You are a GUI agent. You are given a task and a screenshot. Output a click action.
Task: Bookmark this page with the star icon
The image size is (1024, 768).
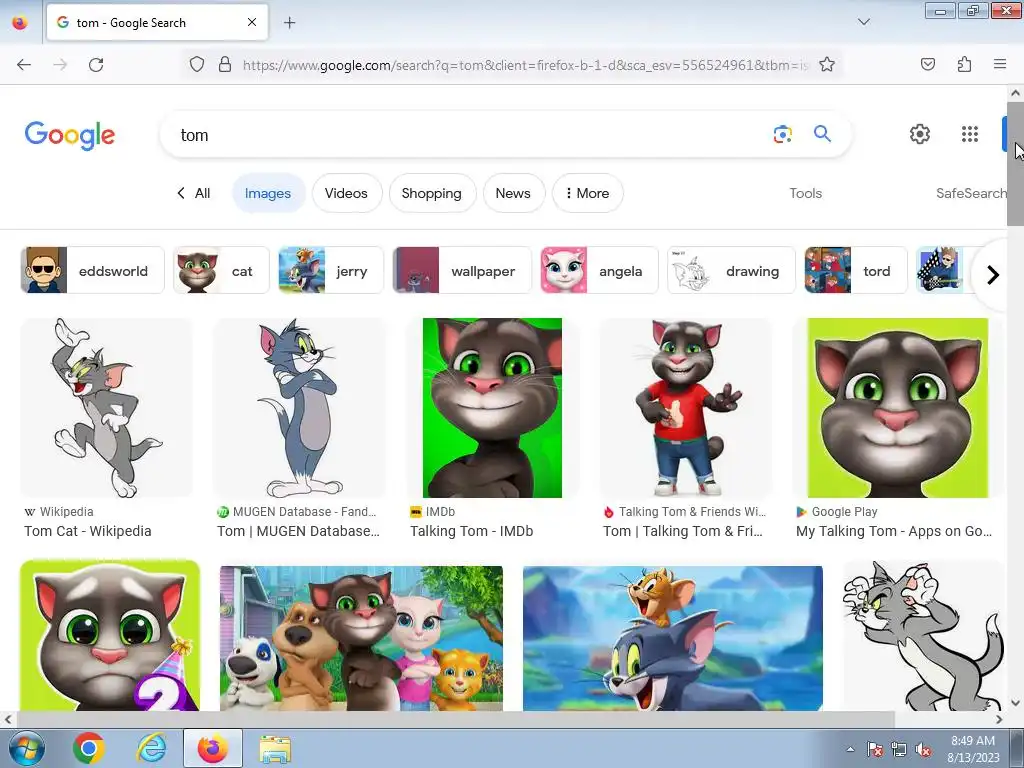(x=827, y=65)
